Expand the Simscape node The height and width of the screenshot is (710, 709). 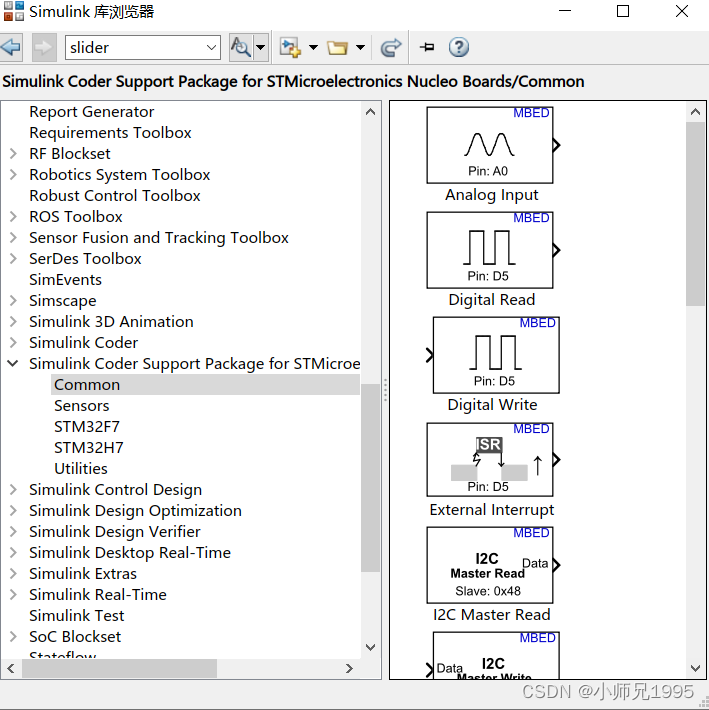coord(13,301)
